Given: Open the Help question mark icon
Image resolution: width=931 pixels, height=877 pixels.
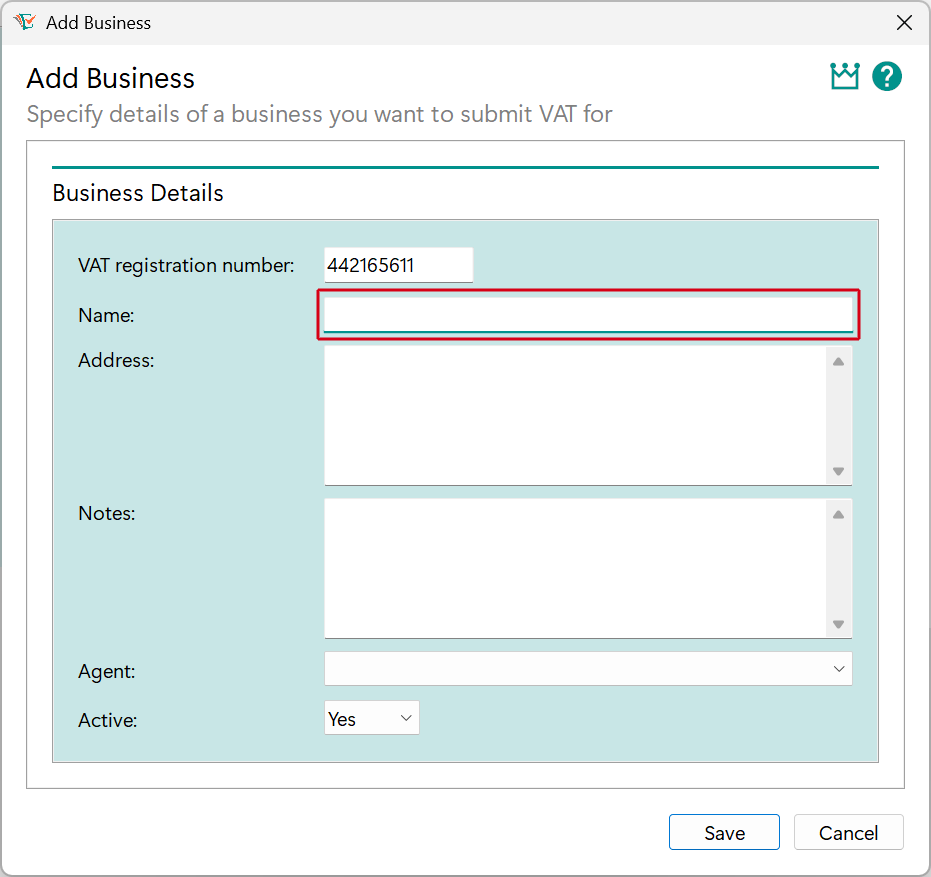Looking at the screenshot, I should tap(887, 76).
